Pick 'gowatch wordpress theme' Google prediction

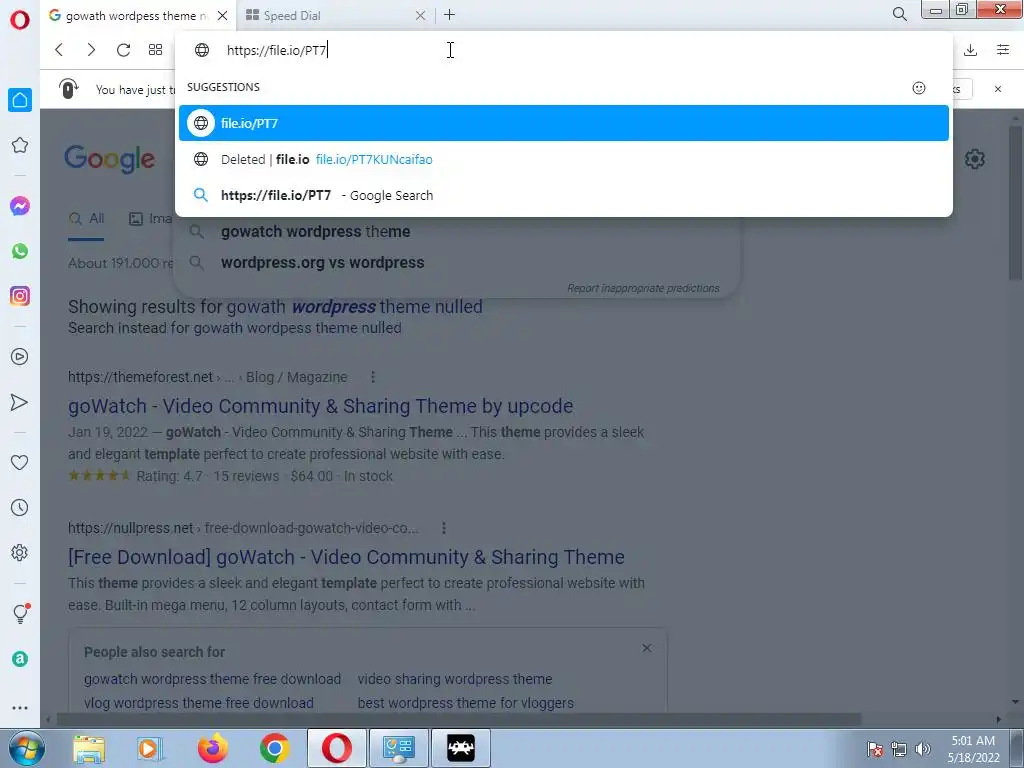(x=315, y=232)
